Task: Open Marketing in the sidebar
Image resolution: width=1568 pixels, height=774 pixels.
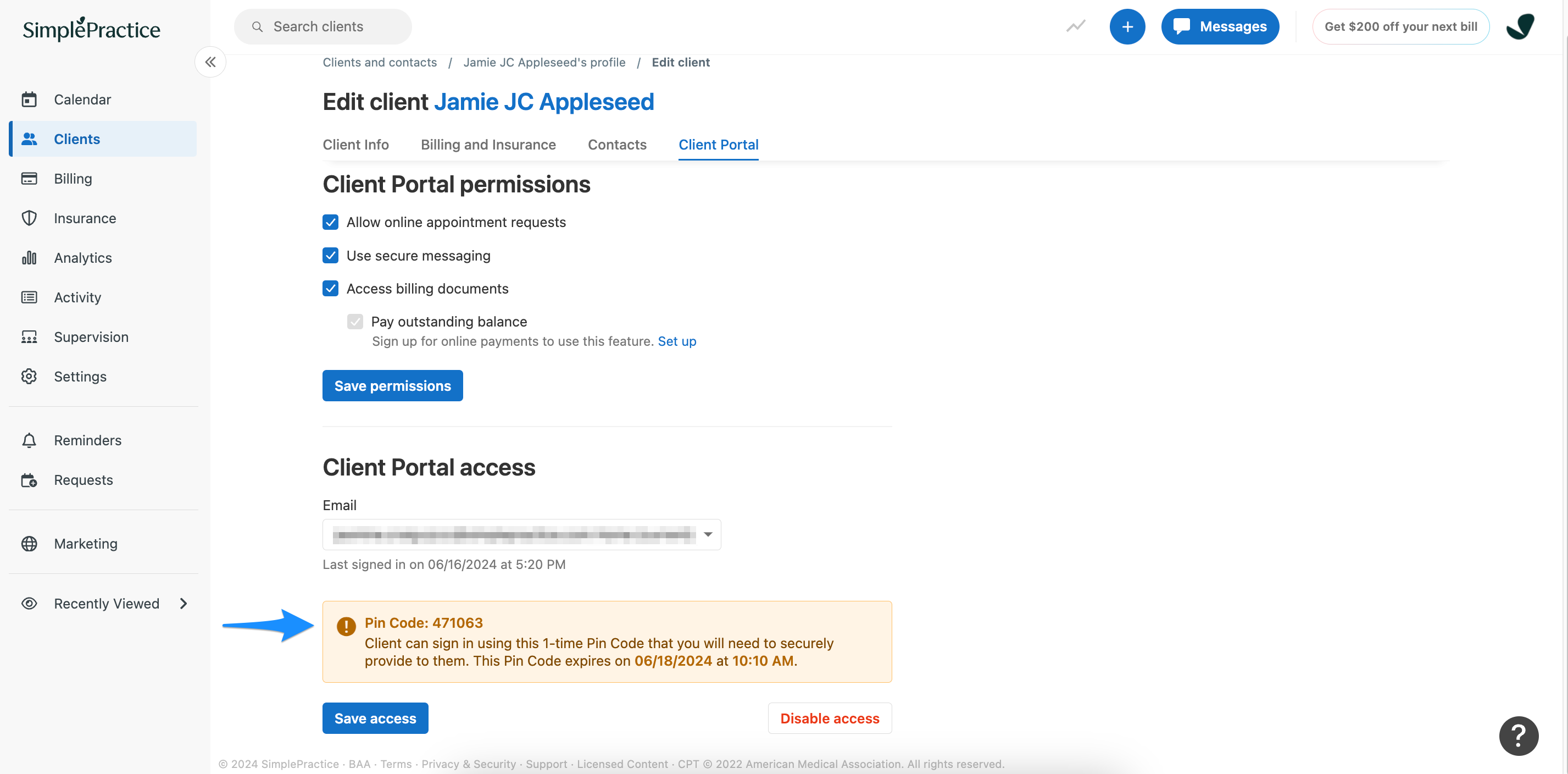Action: tap(103, 544)
